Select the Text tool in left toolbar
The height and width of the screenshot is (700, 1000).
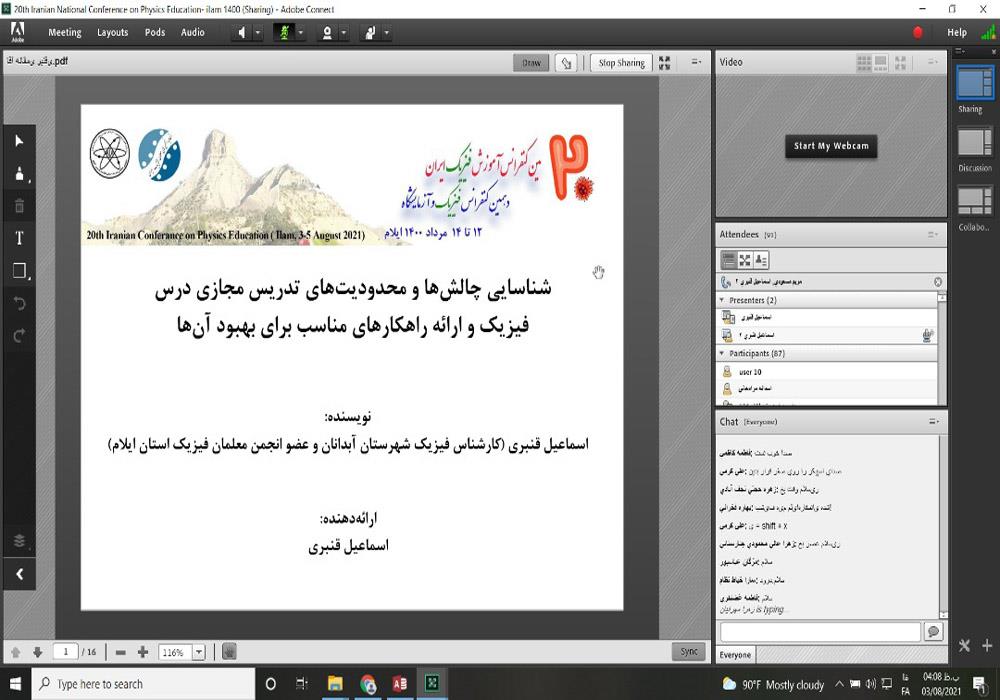[18, 238]
